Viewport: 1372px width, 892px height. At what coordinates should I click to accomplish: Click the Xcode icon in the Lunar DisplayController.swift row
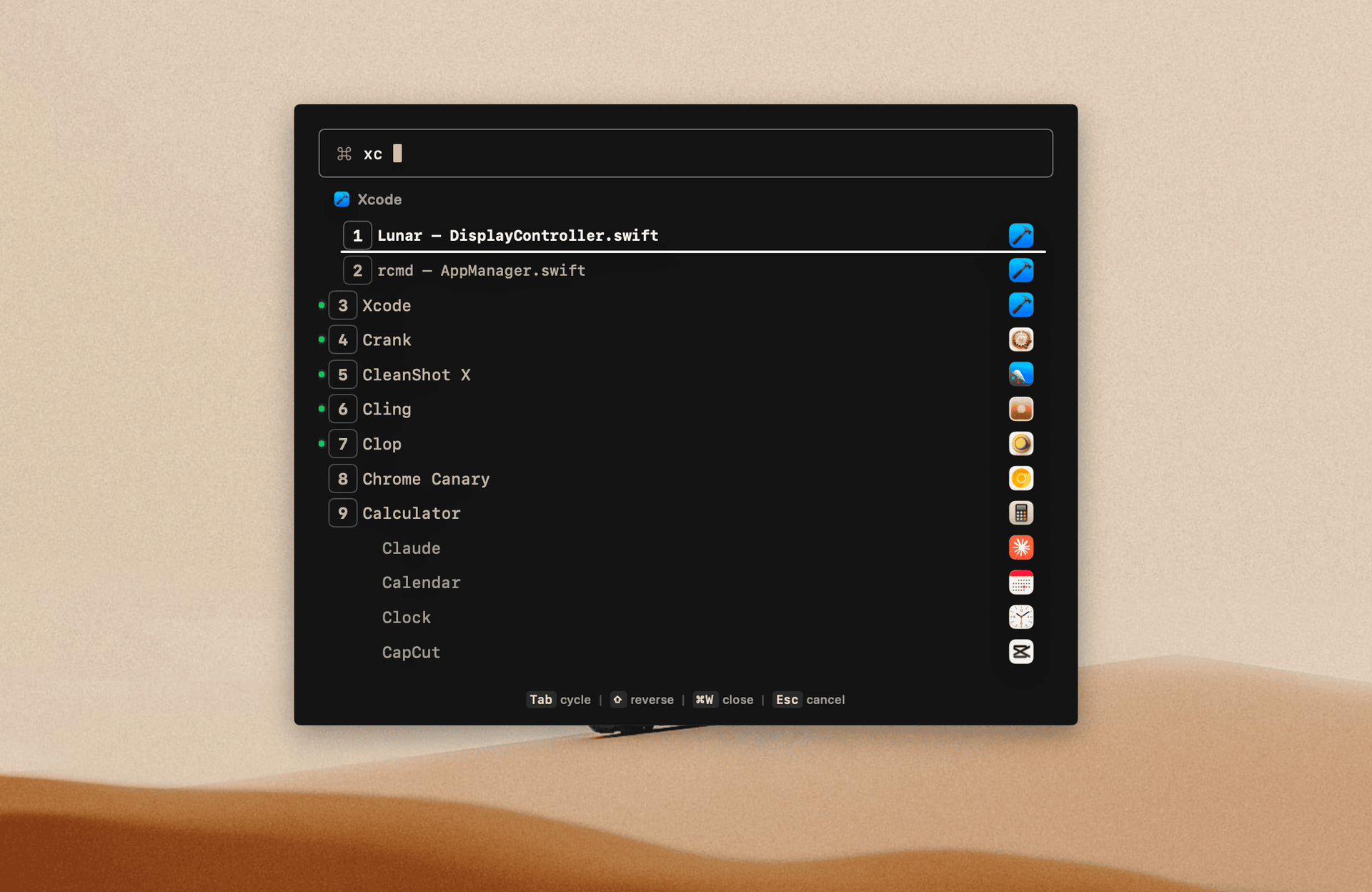click(x=1020, y=235)
